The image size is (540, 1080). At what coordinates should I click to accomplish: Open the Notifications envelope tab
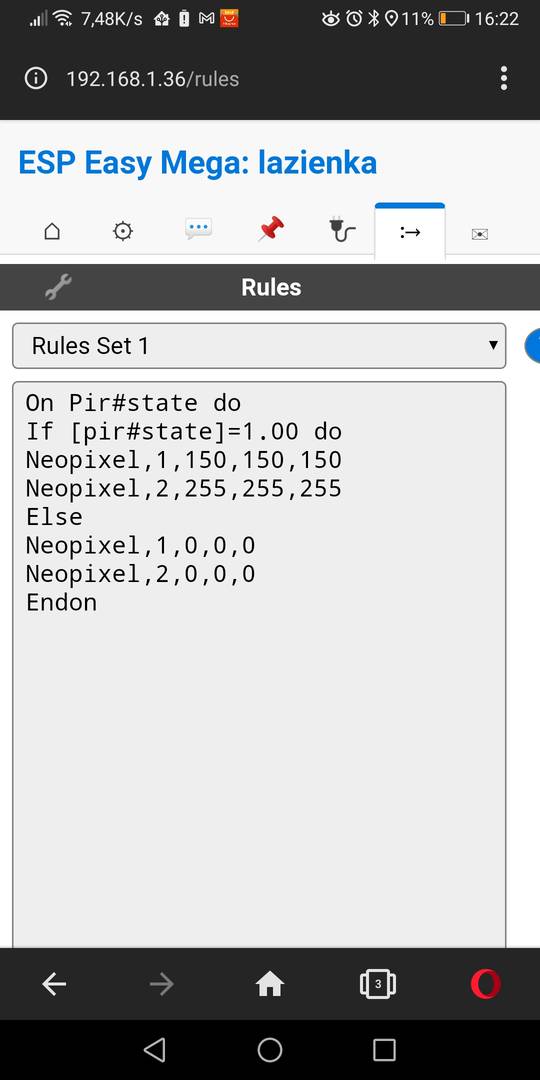[479, 234]
